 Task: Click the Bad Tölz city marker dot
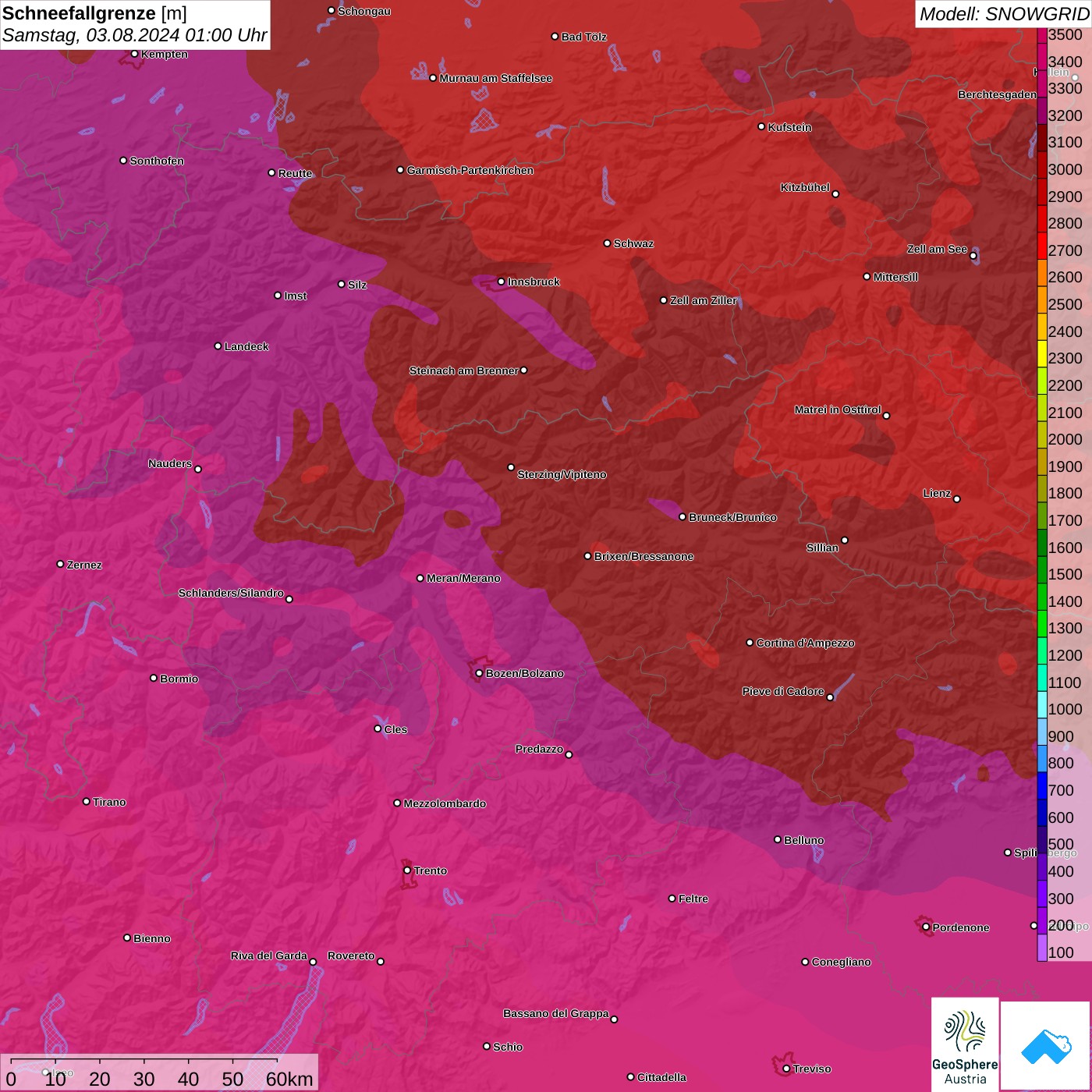[555, 37]
